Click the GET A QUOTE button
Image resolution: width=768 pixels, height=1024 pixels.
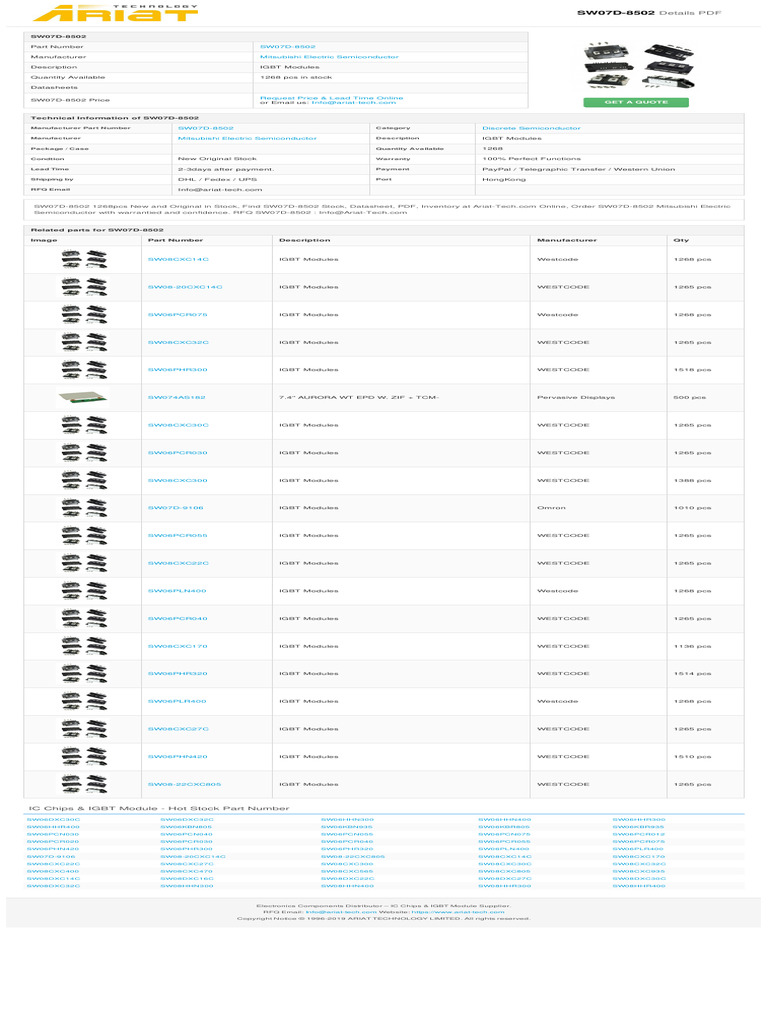pos(635,102)
